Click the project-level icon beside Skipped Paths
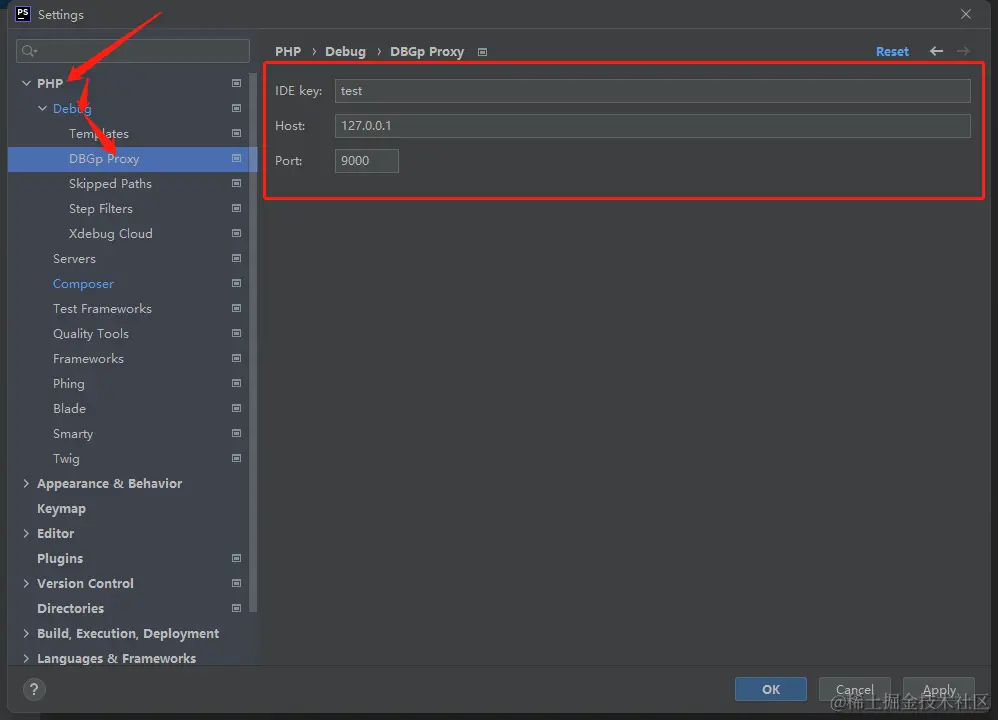 (236, 183)
